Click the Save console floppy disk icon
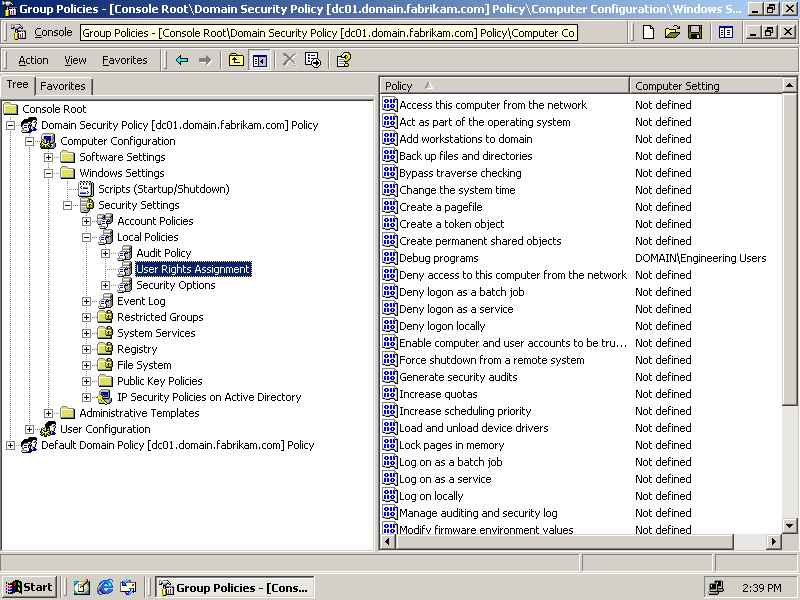This screenshot has height=600, width=800. tap(694, 33)
